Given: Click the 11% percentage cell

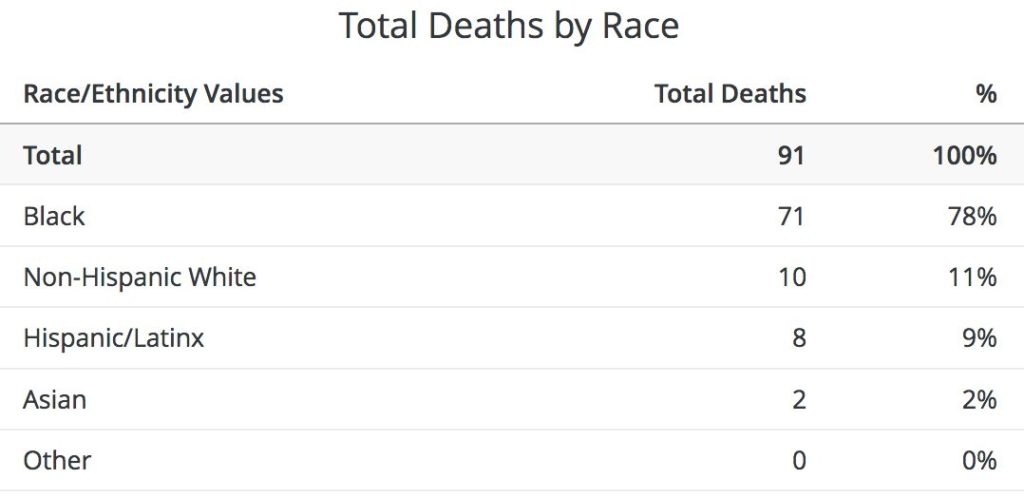Looking at the screenshot, I should (x=975, y=277).
